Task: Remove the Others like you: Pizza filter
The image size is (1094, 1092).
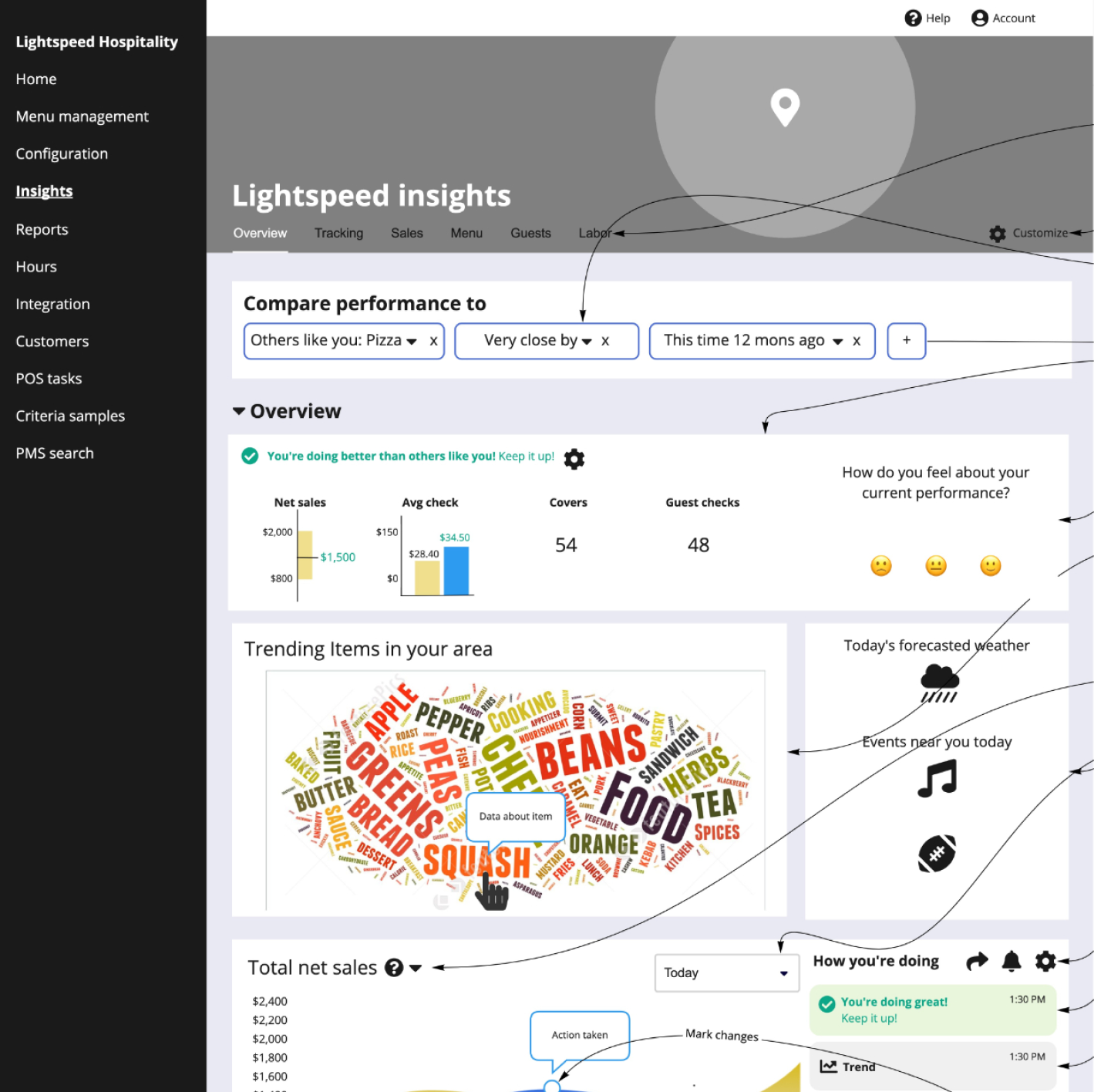Action: click(x=433, y=341)
